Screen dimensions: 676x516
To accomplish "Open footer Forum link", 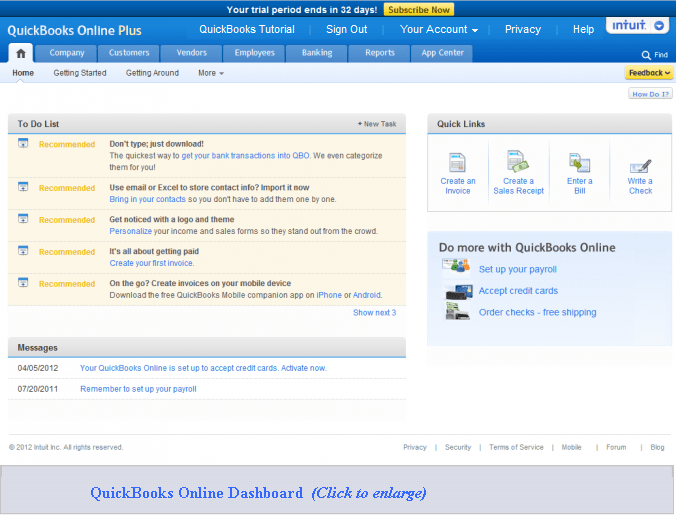I will [x=616, y=447].
